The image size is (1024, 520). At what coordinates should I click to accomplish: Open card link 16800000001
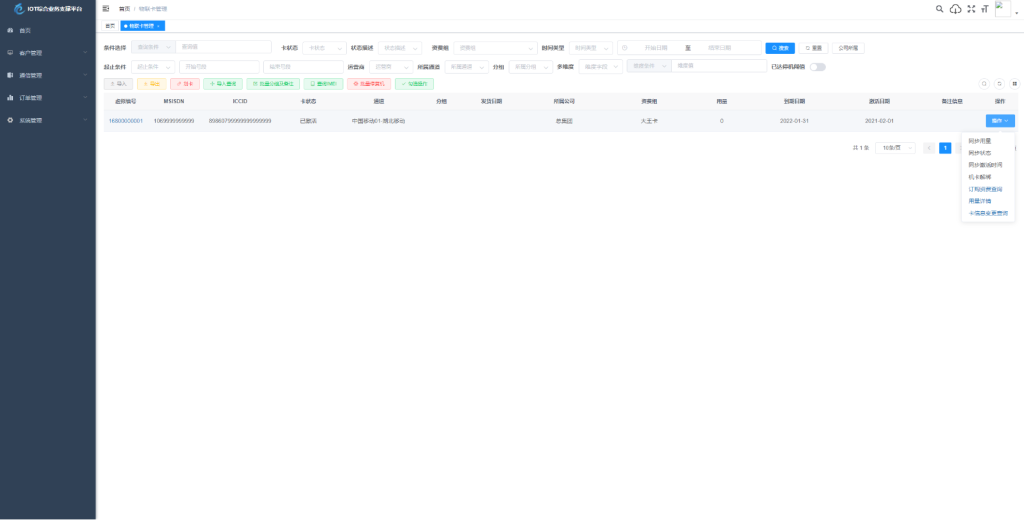click(x=126, y=120)
